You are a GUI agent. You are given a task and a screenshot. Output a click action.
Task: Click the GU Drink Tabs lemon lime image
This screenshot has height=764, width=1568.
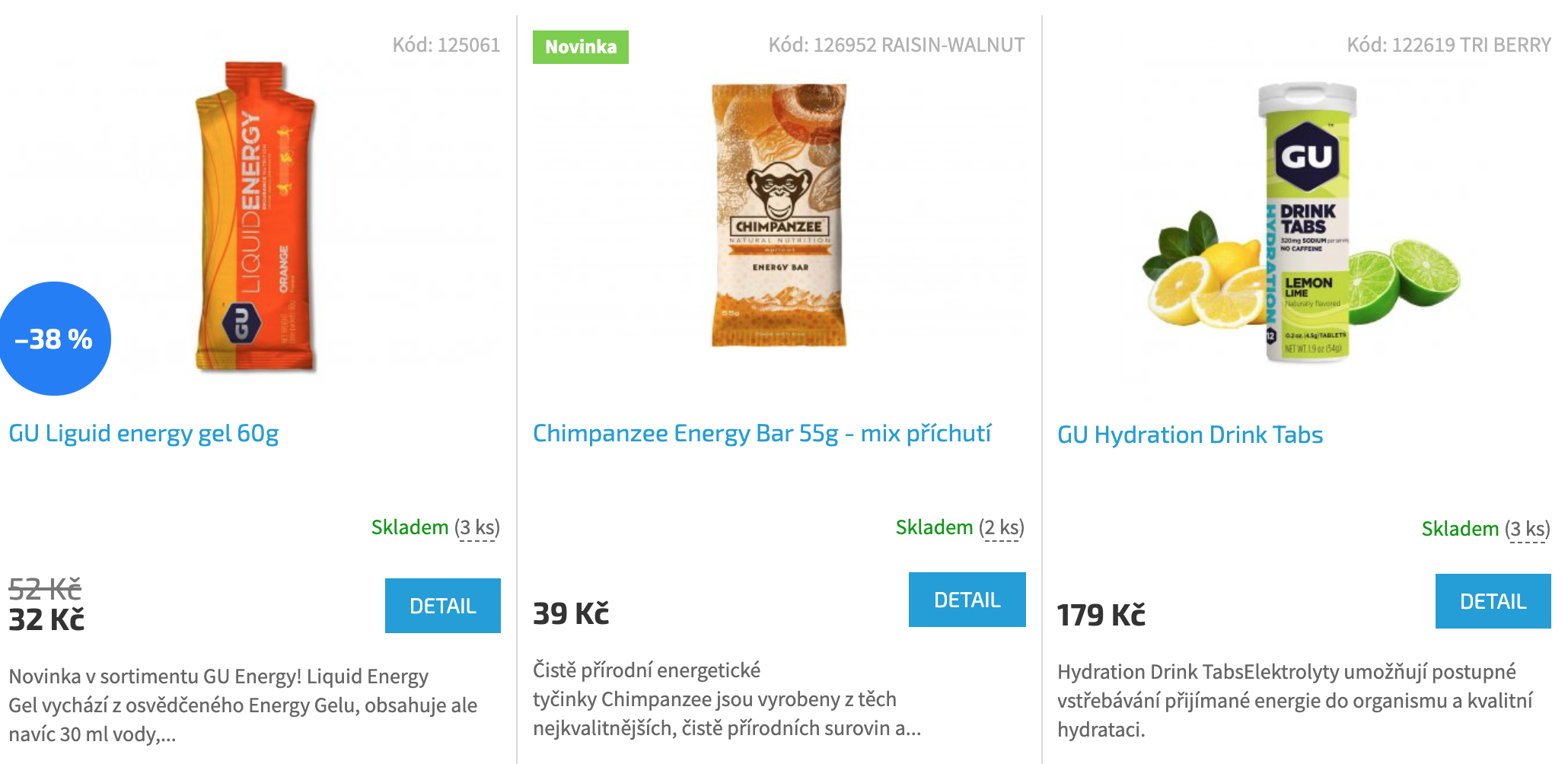pyautogui.click(x=1302, y=222)
